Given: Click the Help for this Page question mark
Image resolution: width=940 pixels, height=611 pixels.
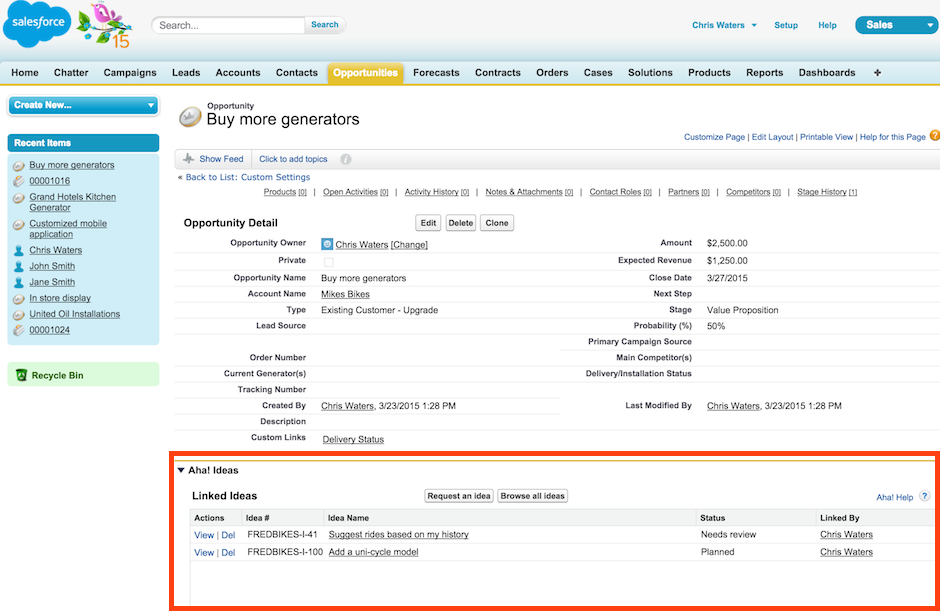Looking at the screenshot, I should [x=934, y=137].
